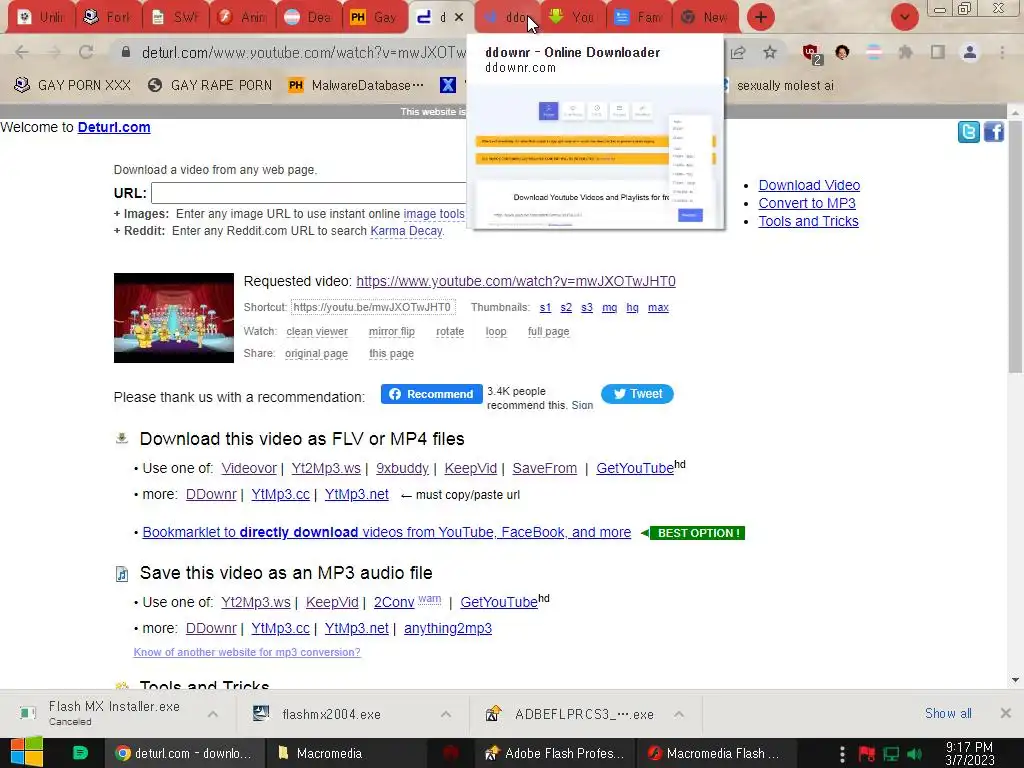Screen dimensions: 1024x768
Task: Click the red flag tray icon
Action: [x=867, y=754]
